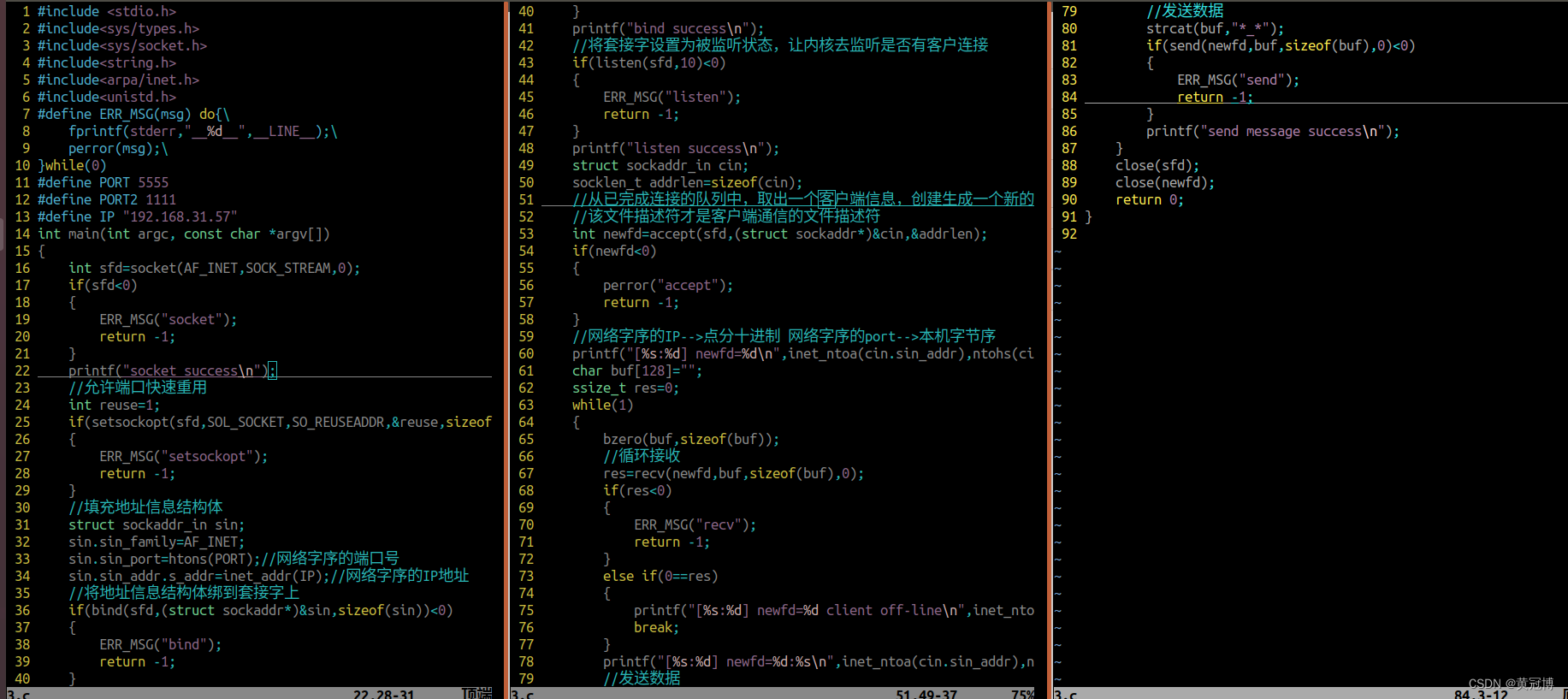Click 'int sfd=socket(AF_INET,SOCK_STREAM,0);' line
The image size is (1568, 699).
click(215, 268)
